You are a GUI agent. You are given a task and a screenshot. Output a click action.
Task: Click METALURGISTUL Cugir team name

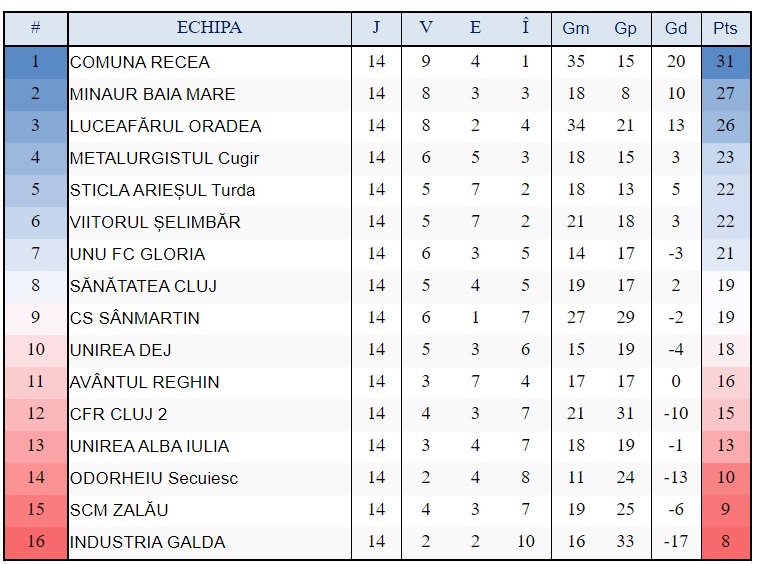pos(165,158)
